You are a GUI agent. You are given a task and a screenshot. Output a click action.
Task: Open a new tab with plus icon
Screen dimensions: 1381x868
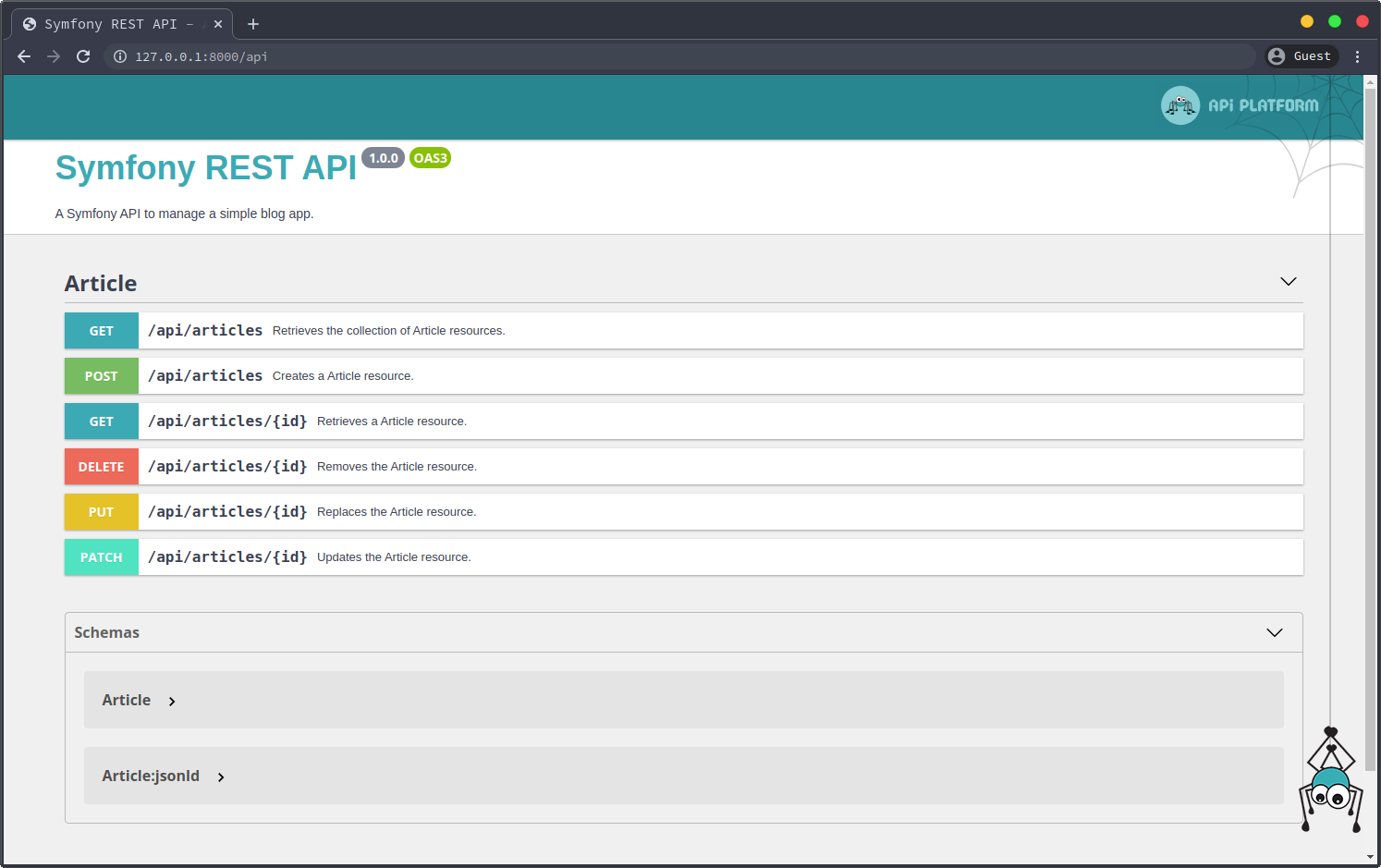pos(253,24)
